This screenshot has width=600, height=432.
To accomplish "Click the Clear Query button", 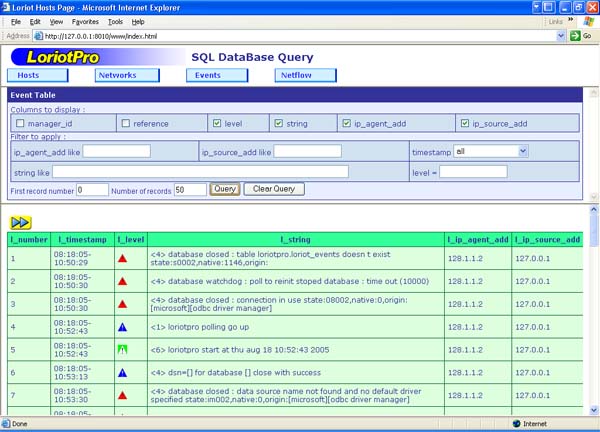I will tap(274, 189).
